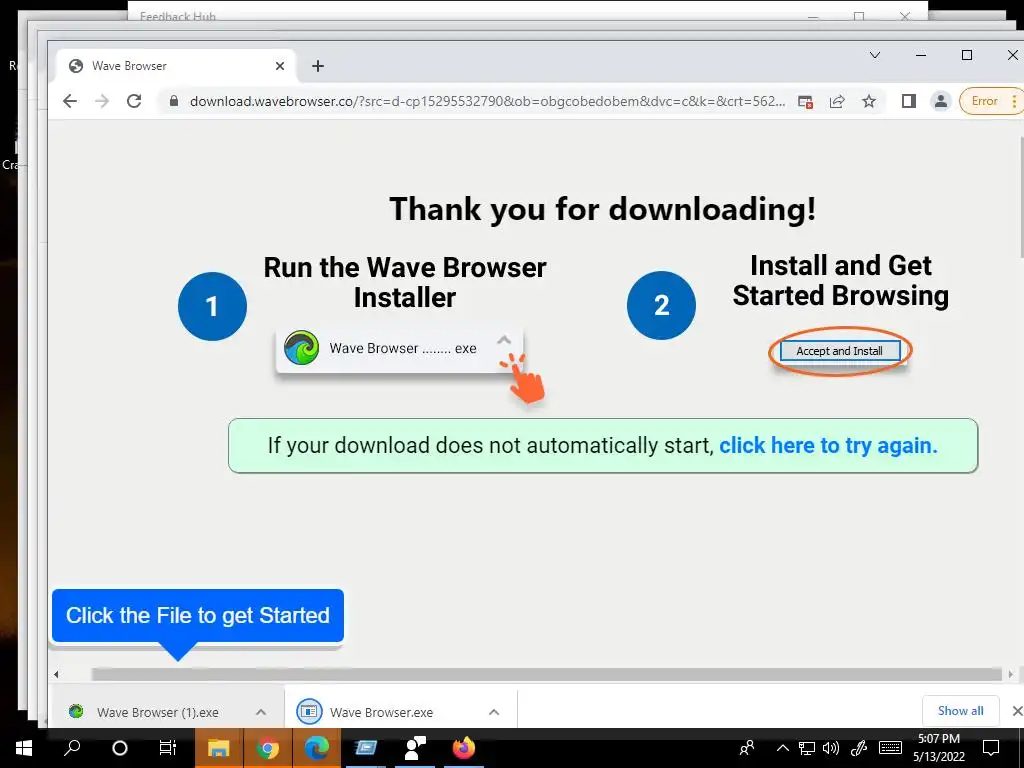Image resolution: width=1024 pixels, height=768 pixels.
Task: Click the Wave Browser exe sample image
Action: [399, 349]
